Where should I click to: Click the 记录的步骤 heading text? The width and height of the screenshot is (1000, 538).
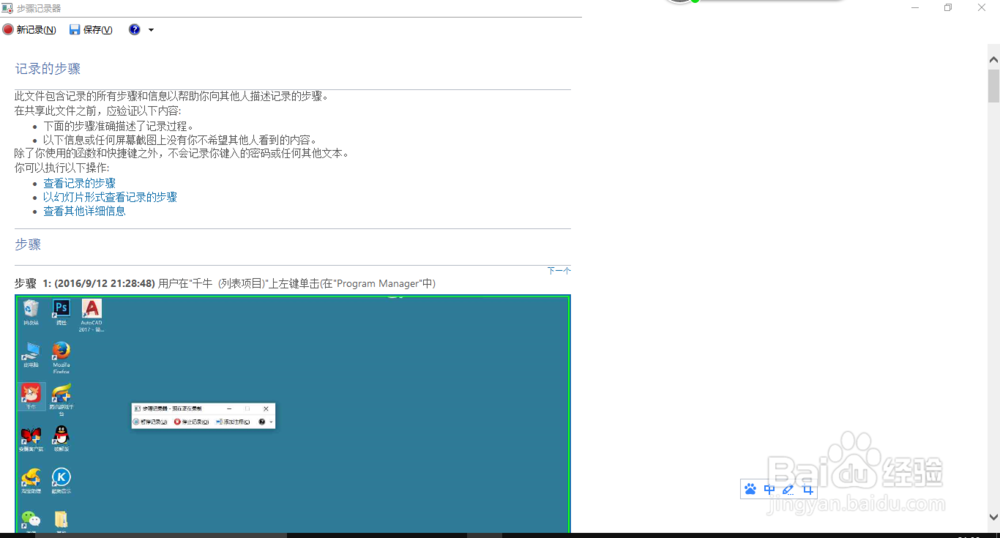[x=48, y=69]
